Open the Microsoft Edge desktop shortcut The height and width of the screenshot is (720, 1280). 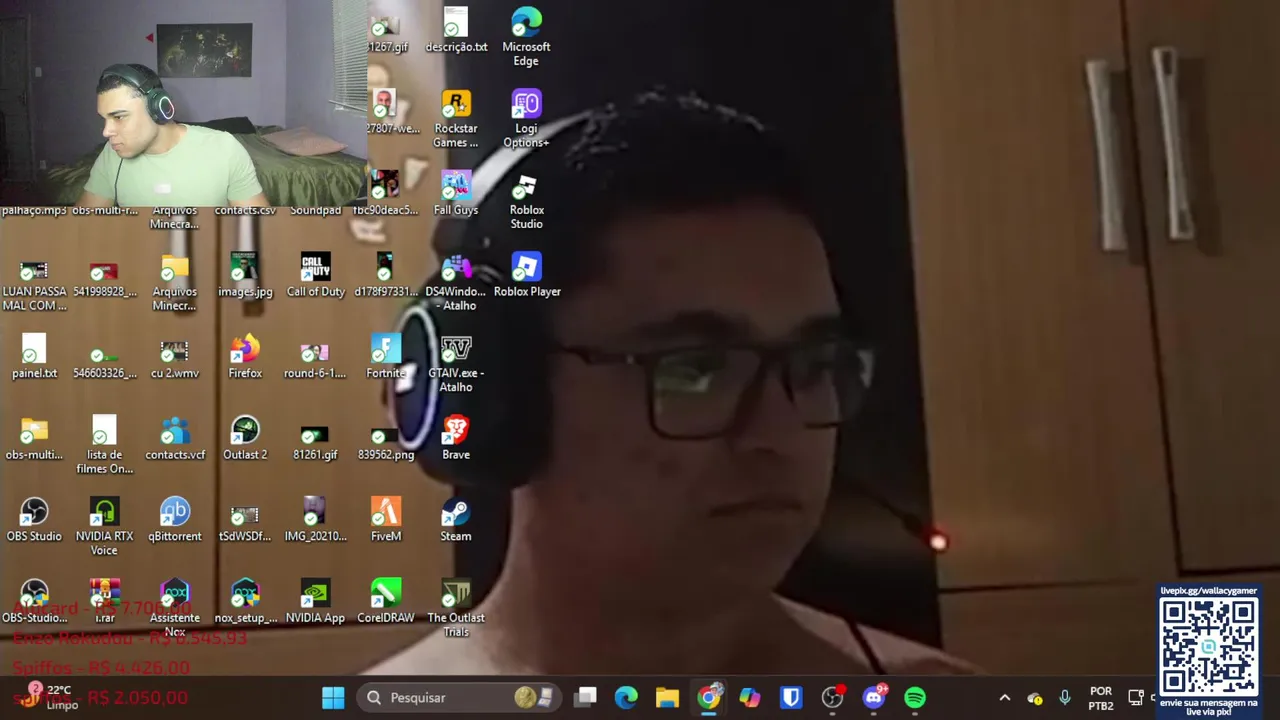click(x=526, y=37)
